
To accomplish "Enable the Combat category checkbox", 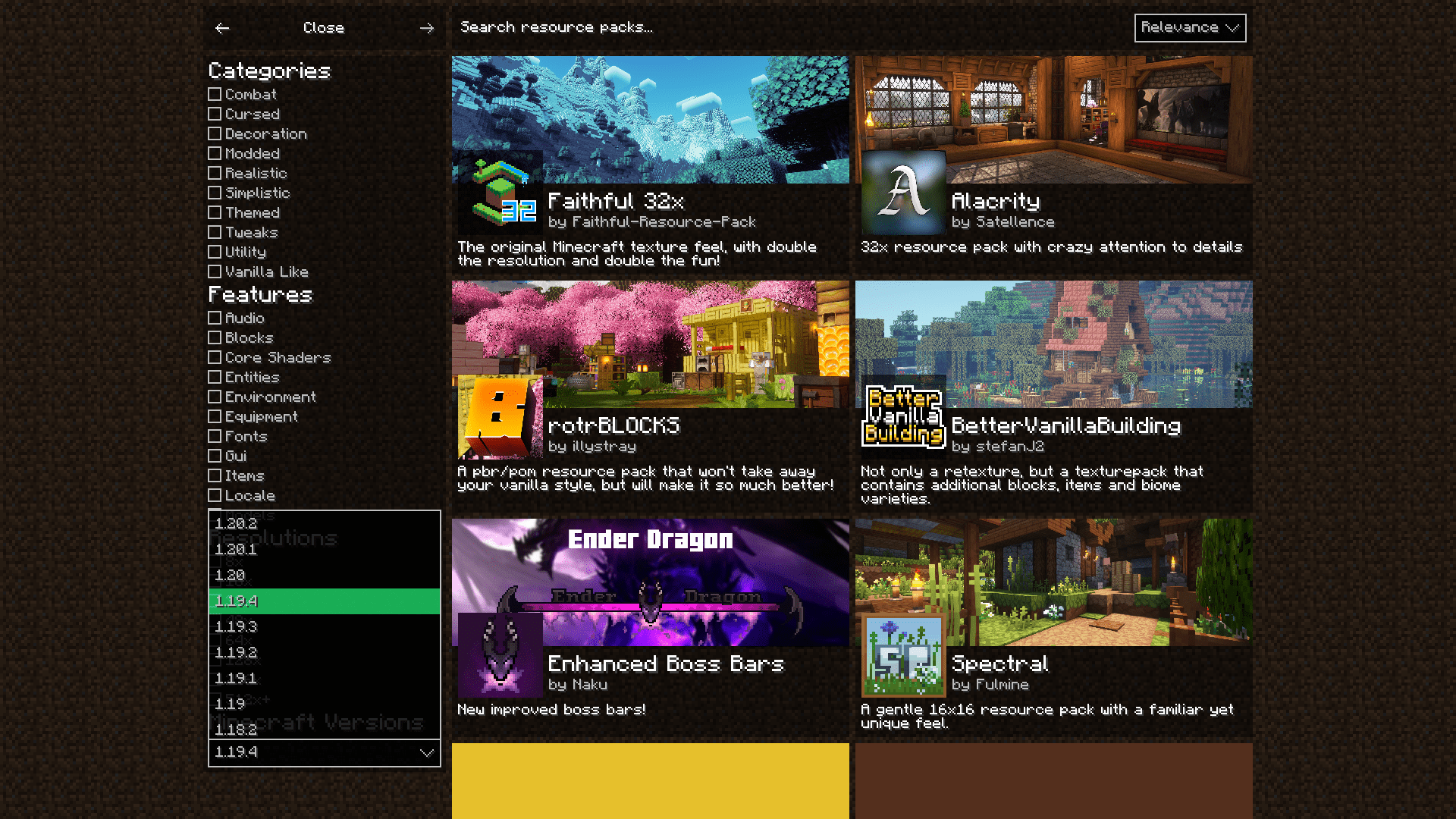I will pos(215,94).
